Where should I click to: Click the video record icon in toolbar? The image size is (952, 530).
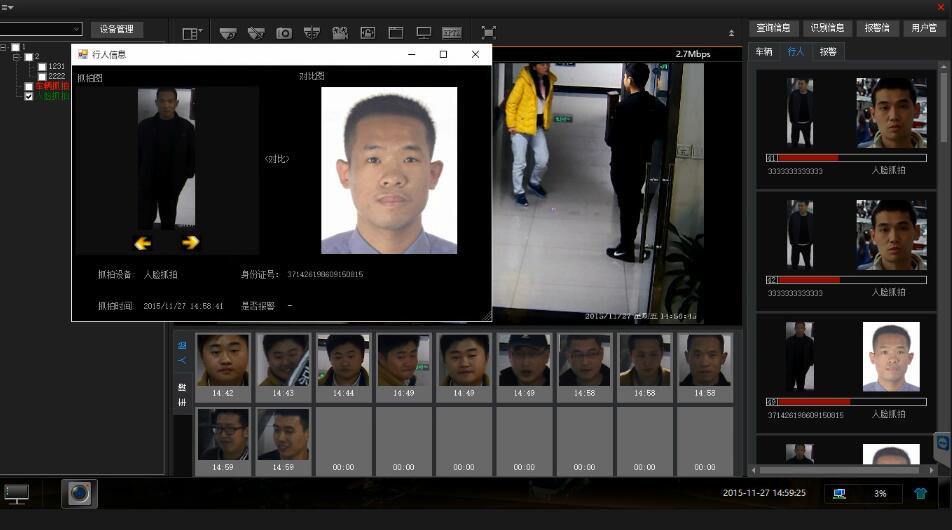pyautogui.click(x=339, y=33)
